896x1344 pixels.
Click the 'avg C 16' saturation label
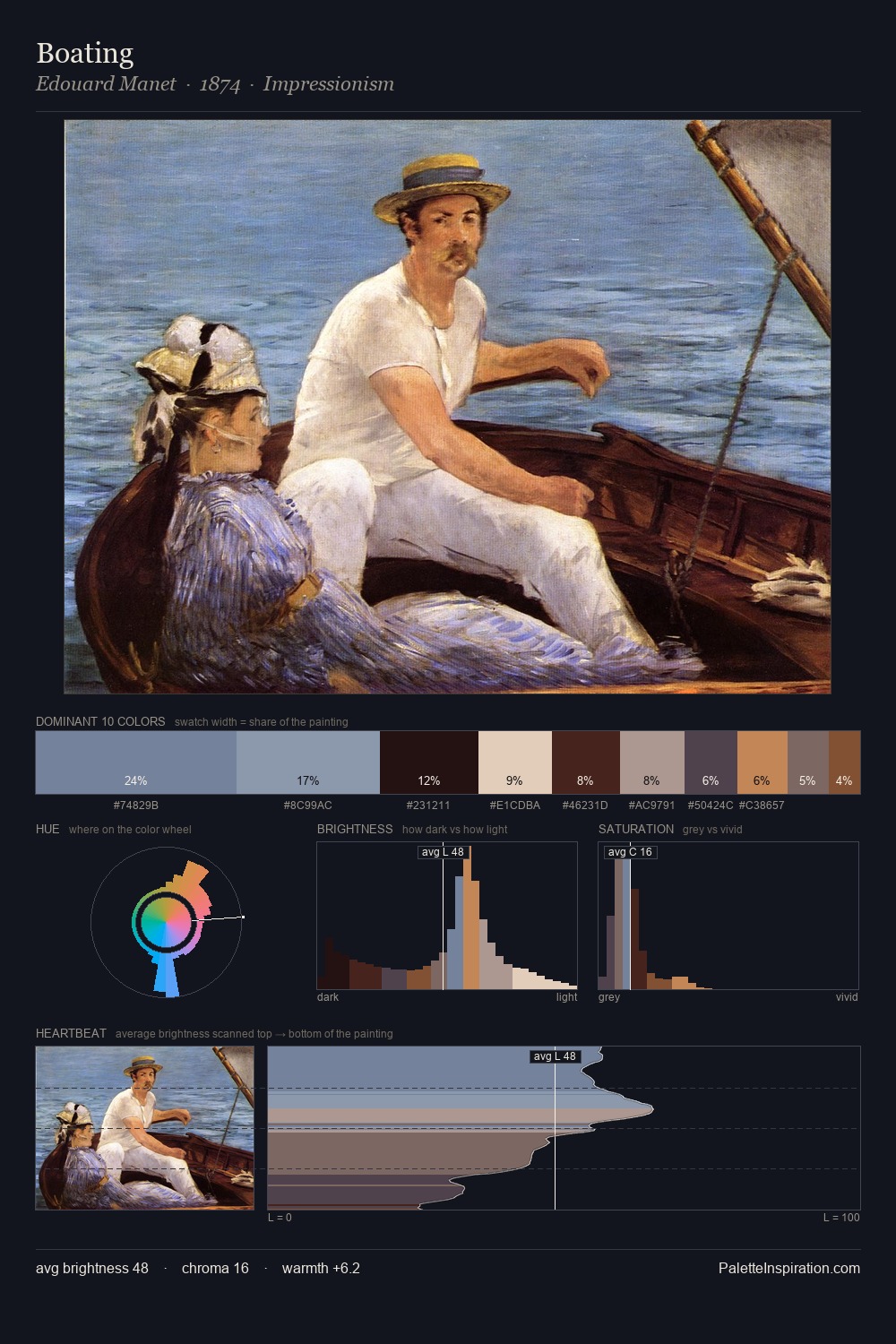click(x=630, y=852)
